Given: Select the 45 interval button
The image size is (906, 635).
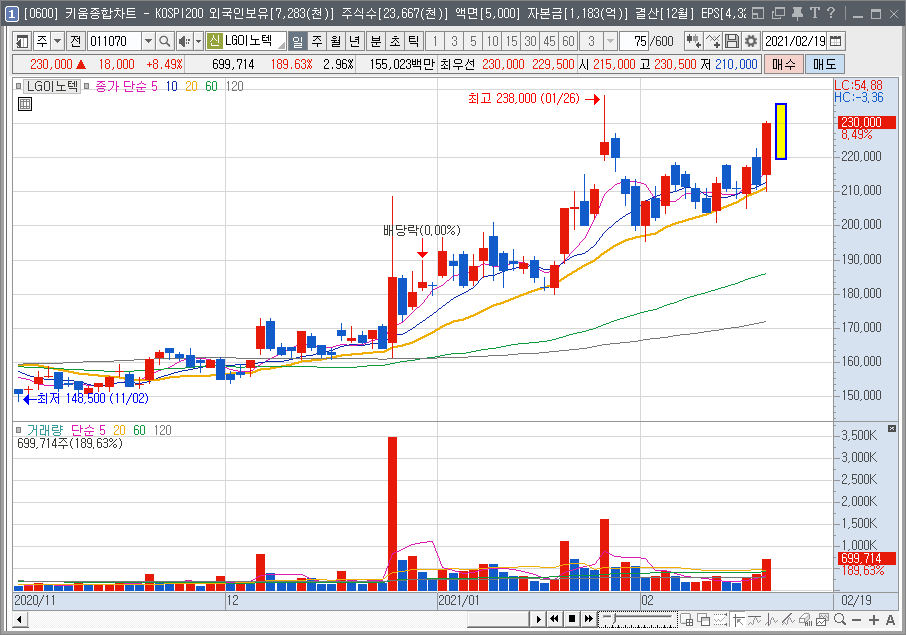Looking at the screenshot, I should tap(549, 41).
